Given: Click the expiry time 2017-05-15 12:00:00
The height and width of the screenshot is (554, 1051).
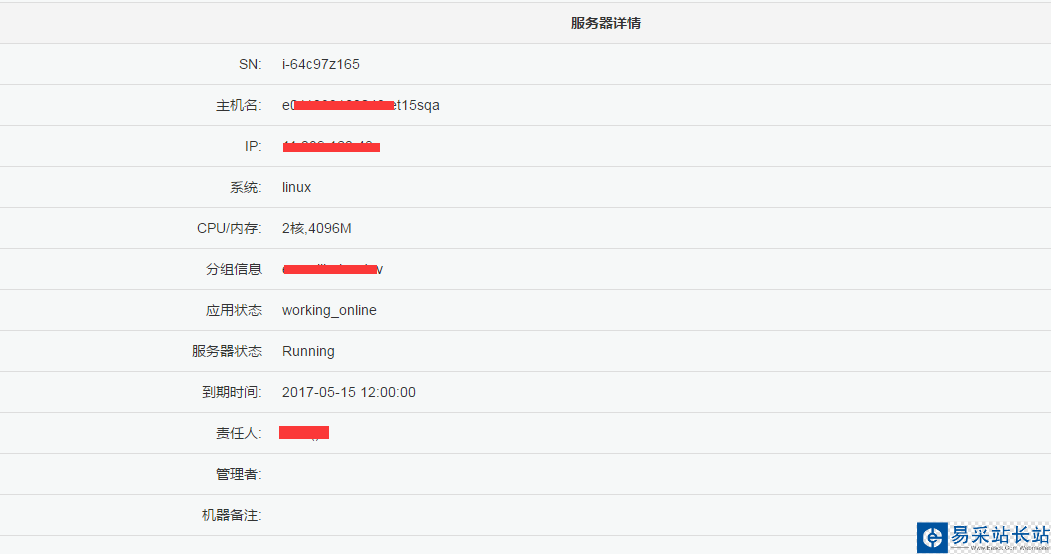Looking at the screenshot, I should [349, 392].
